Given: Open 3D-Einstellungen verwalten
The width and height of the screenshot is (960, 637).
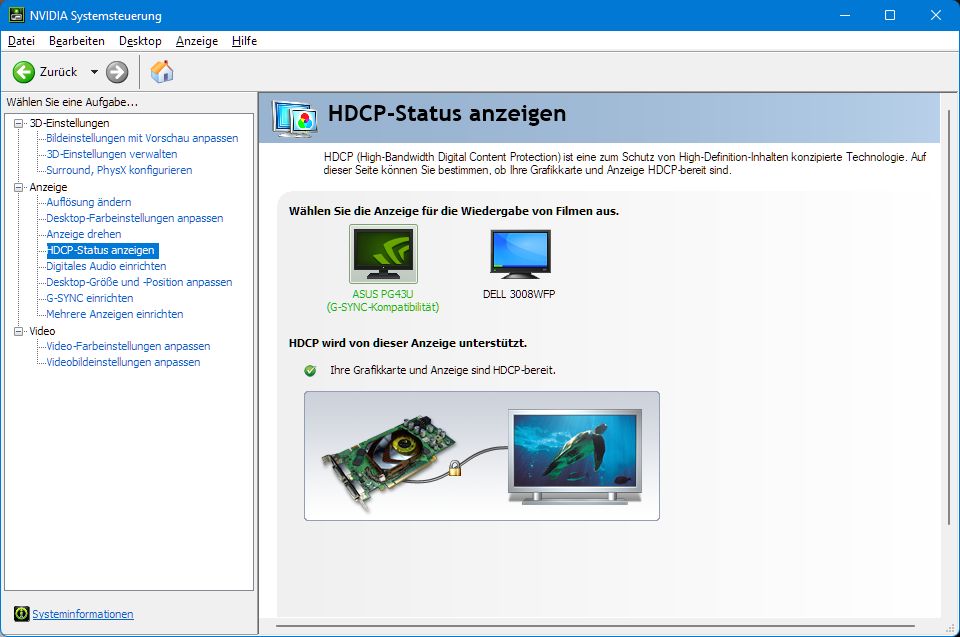Looking at the screenshot, I should tap(112, 154).
